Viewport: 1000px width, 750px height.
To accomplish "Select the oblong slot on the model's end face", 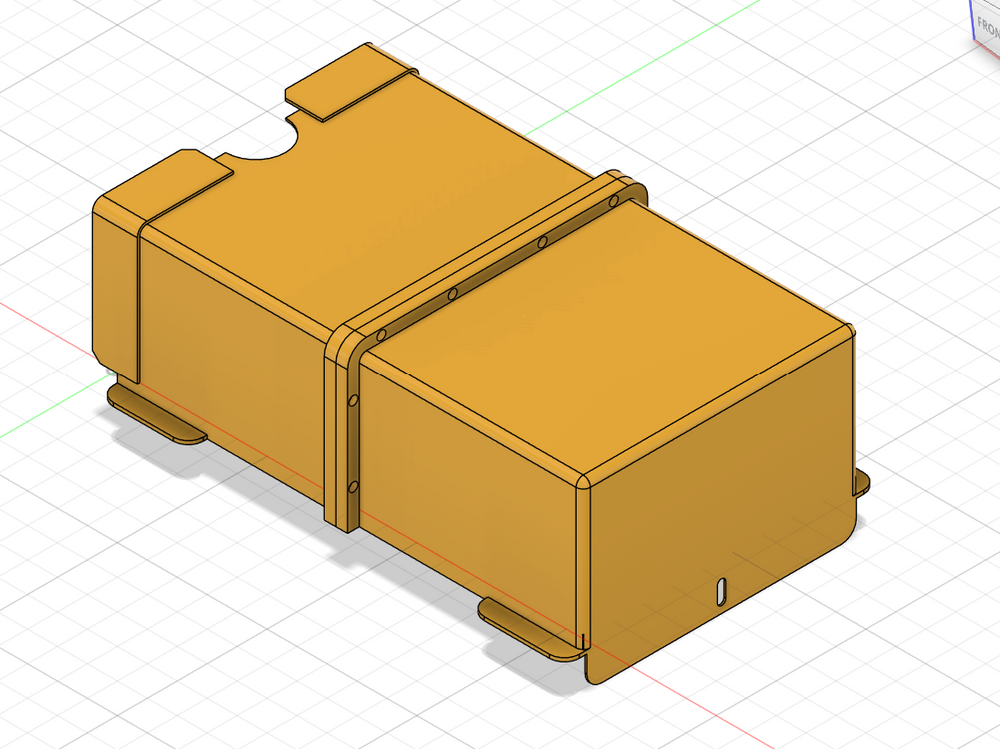I will click(721, 591).
